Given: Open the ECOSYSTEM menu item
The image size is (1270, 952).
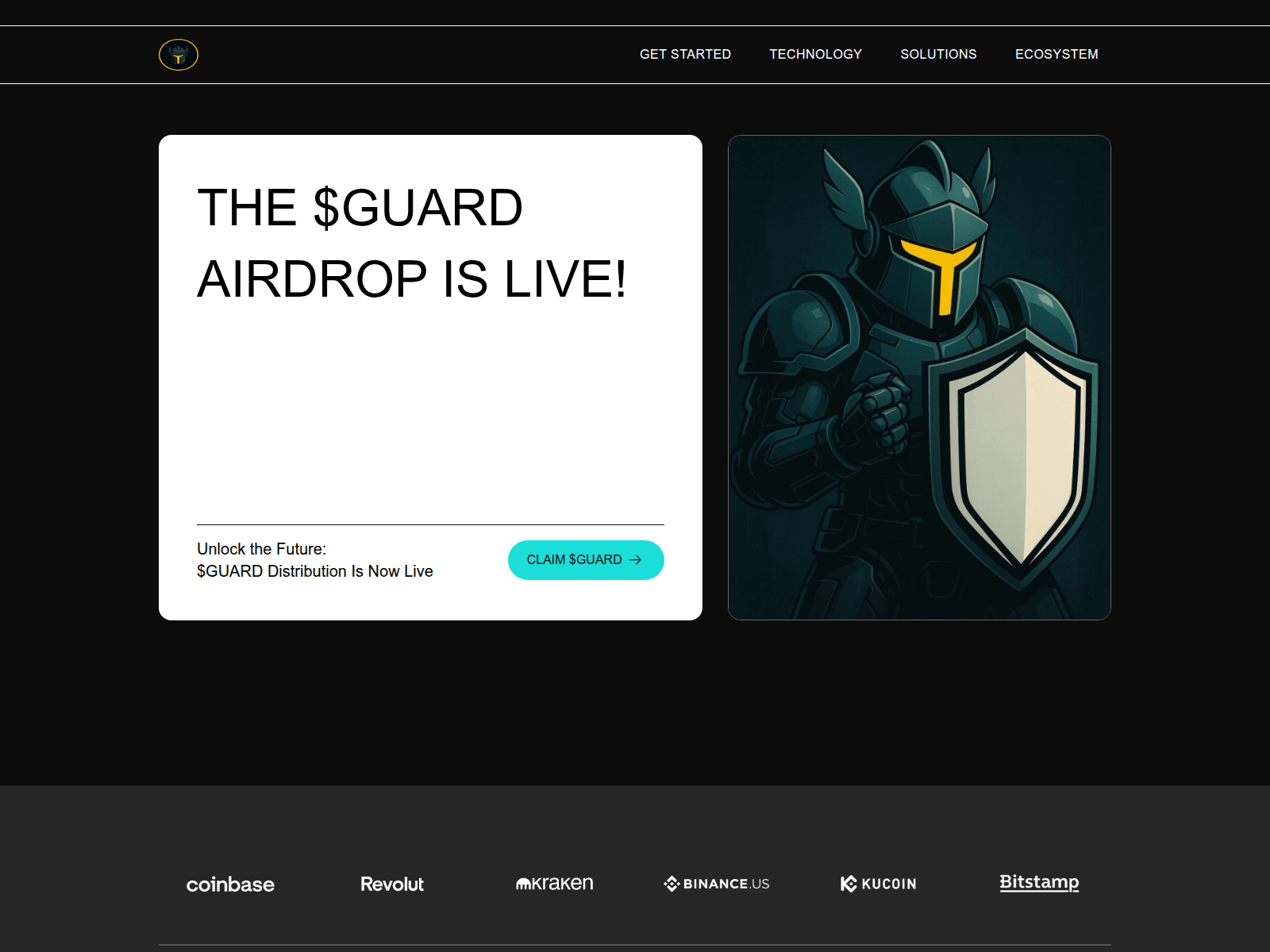Looking at the screenshot, I should (x=1056, y=54).
